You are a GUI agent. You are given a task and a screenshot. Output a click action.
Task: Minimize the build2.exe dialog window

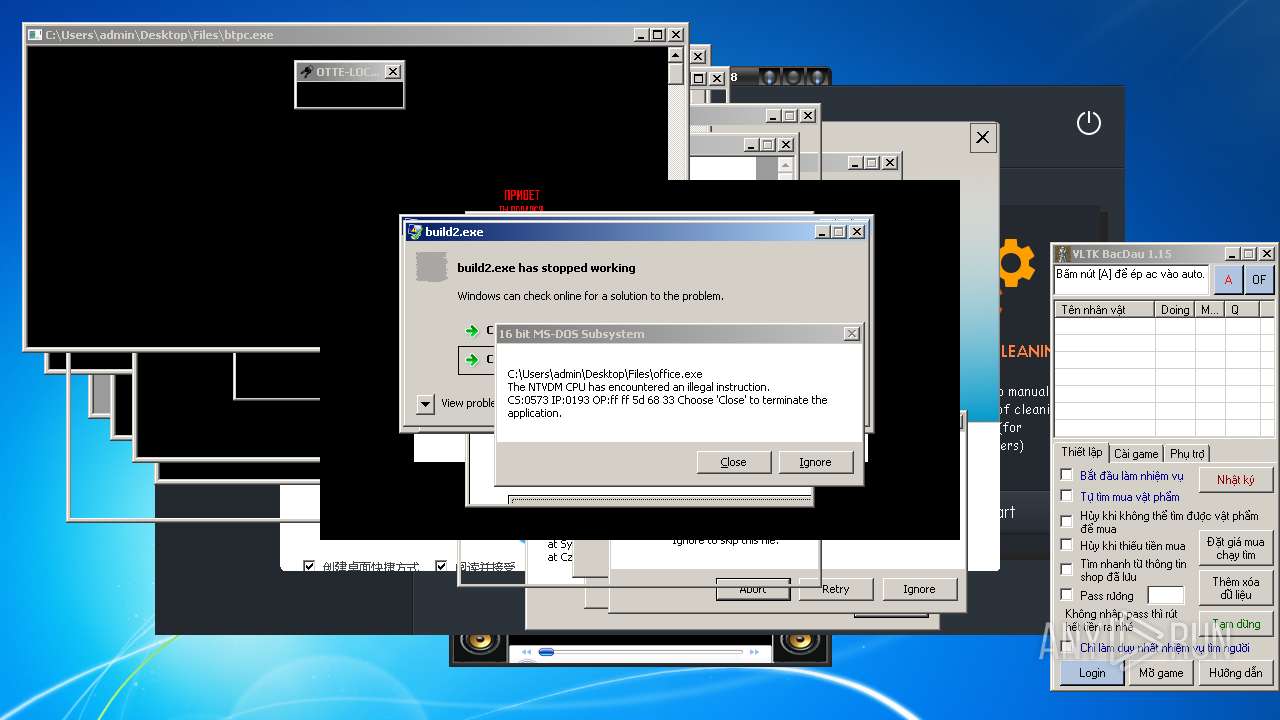click(x=821, y=232)
